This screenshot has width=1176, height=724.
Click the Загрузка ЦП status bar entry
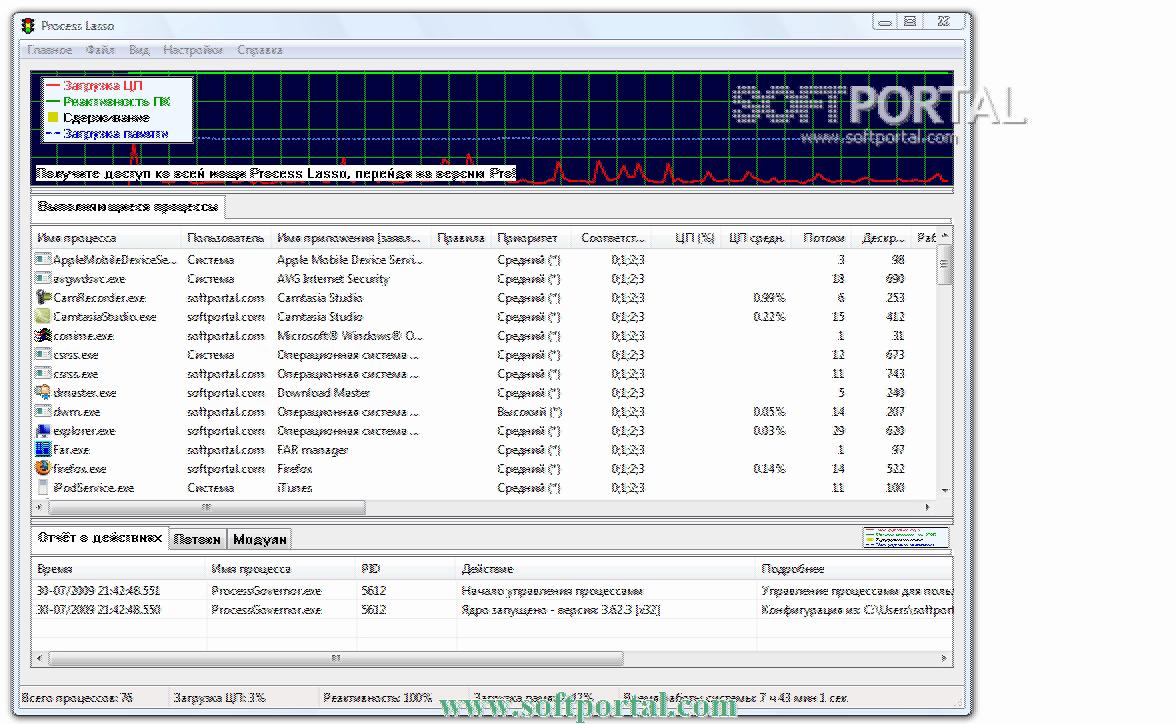pyautogui.click(x=219, y=698)
